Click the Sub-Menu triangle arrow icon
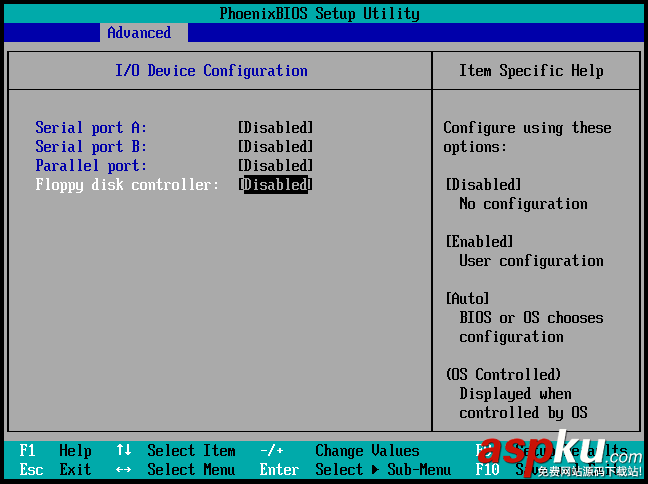The image size is (648, 484). pyautogui.click(x=375, y=470)
